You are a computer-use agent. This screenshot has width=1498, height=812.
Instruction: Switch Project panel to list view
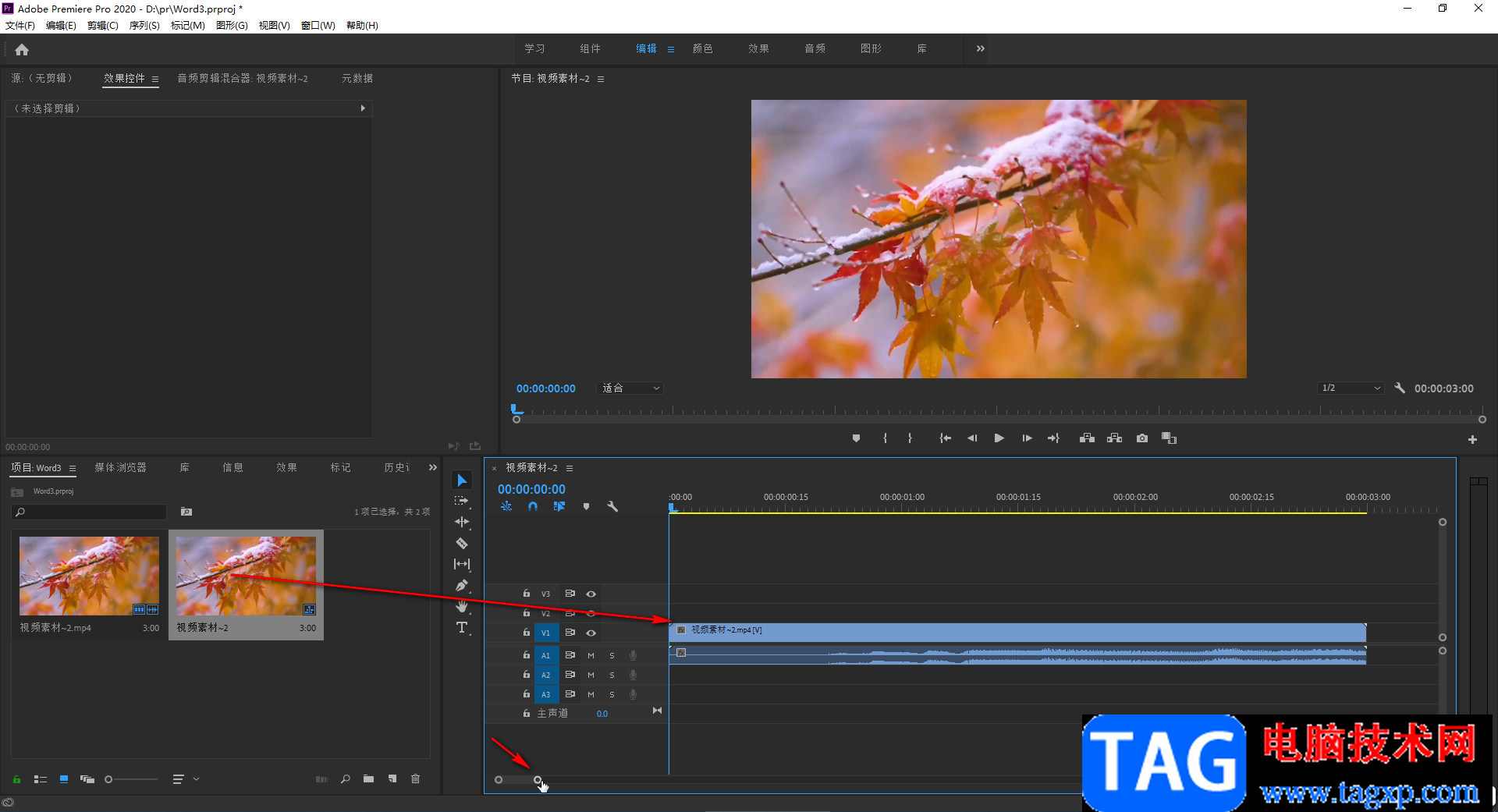tap(41, 778)
